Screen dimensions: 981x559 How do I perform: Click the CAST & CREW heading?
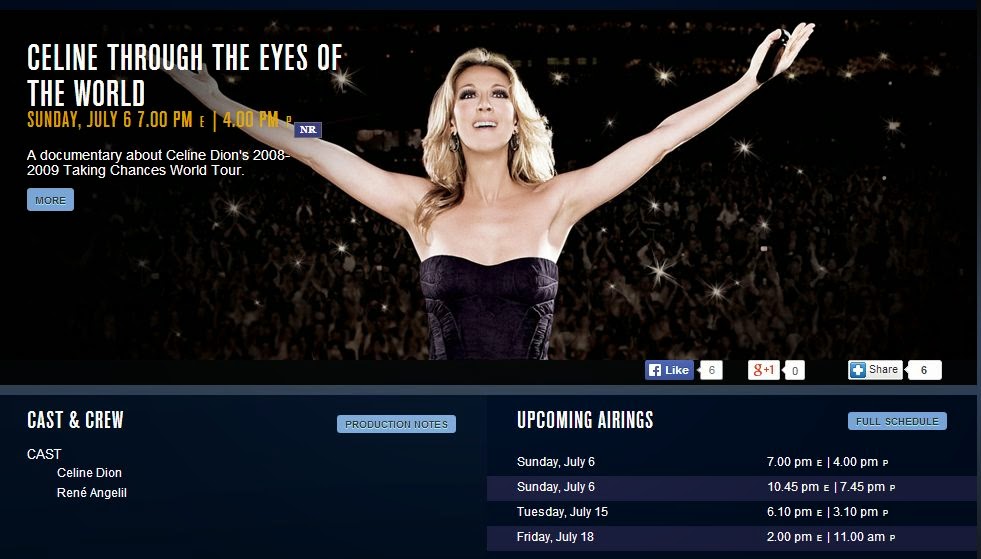click(75, 419)
